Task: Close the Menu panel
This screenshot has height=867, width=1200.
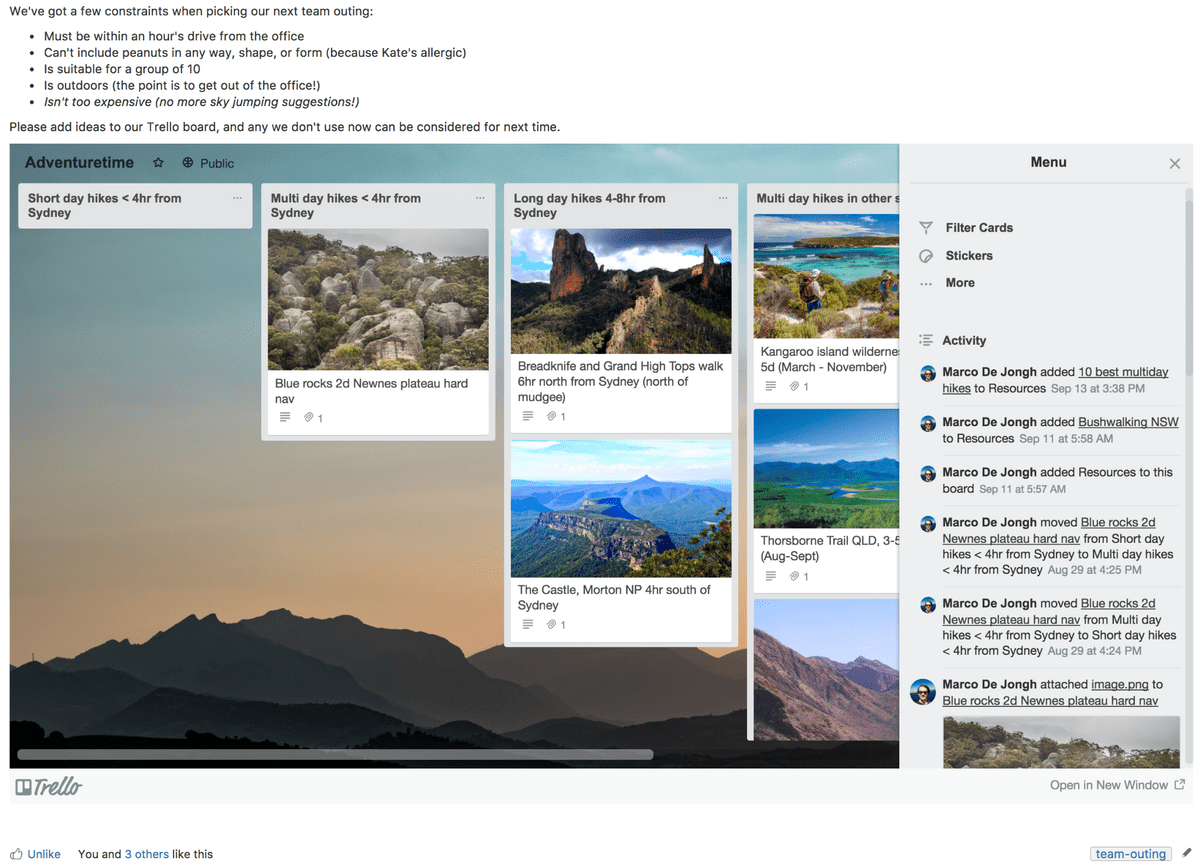Action: click(x=1174, y=163)
